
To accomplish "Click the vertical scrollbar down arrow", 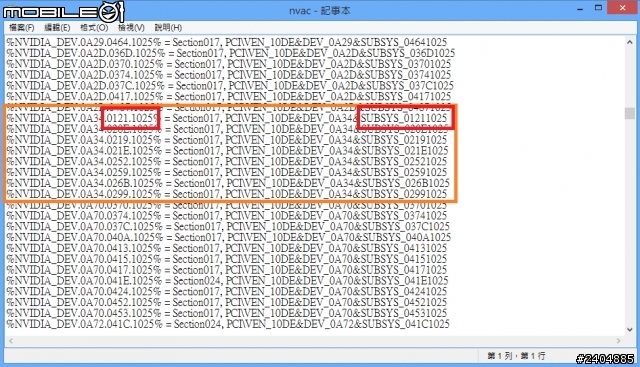I will [629, 329].
